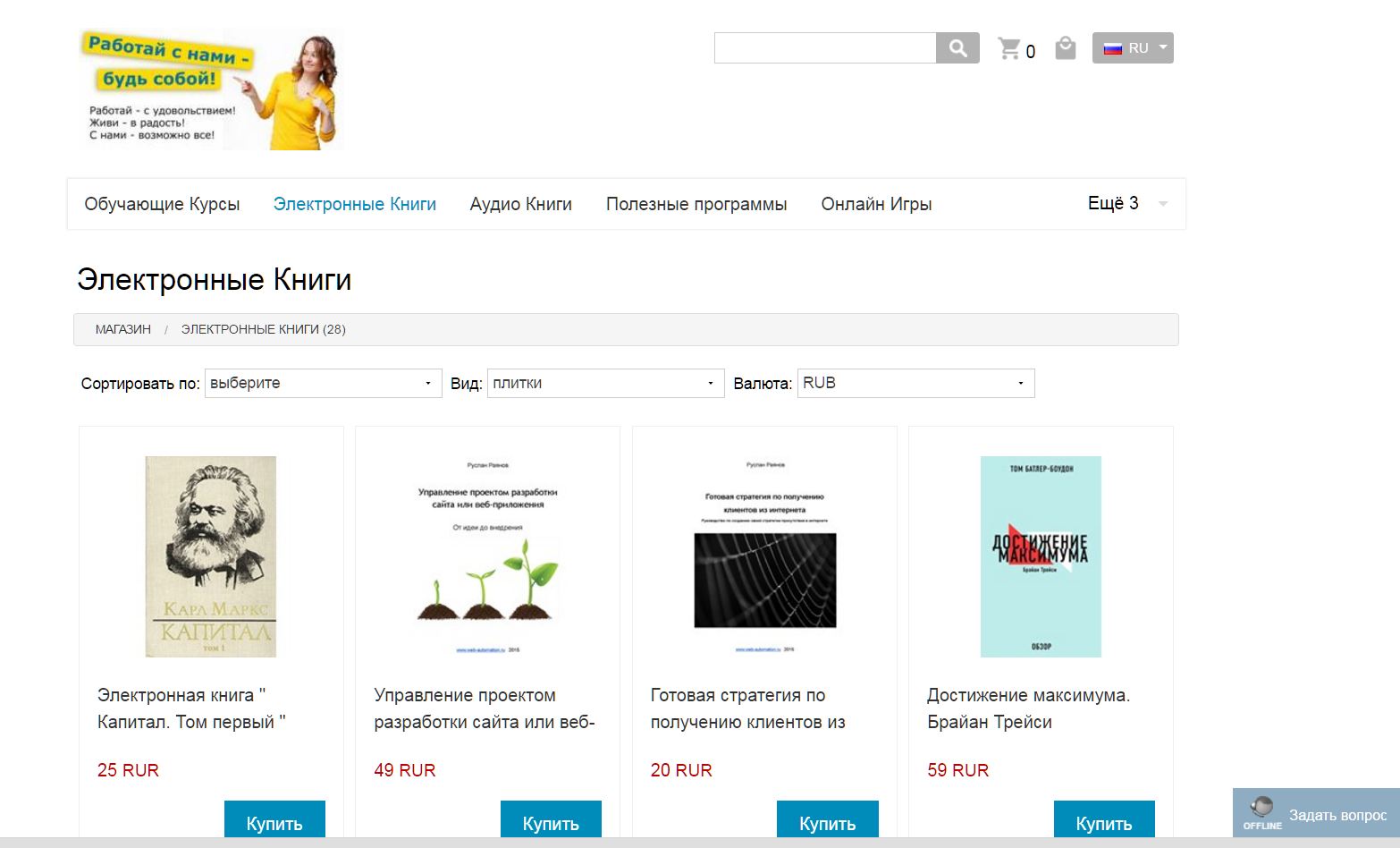Follow the МАГАЗИН breadcrumb link
The image size is (1400, 848).
click(x=123, y=329)
